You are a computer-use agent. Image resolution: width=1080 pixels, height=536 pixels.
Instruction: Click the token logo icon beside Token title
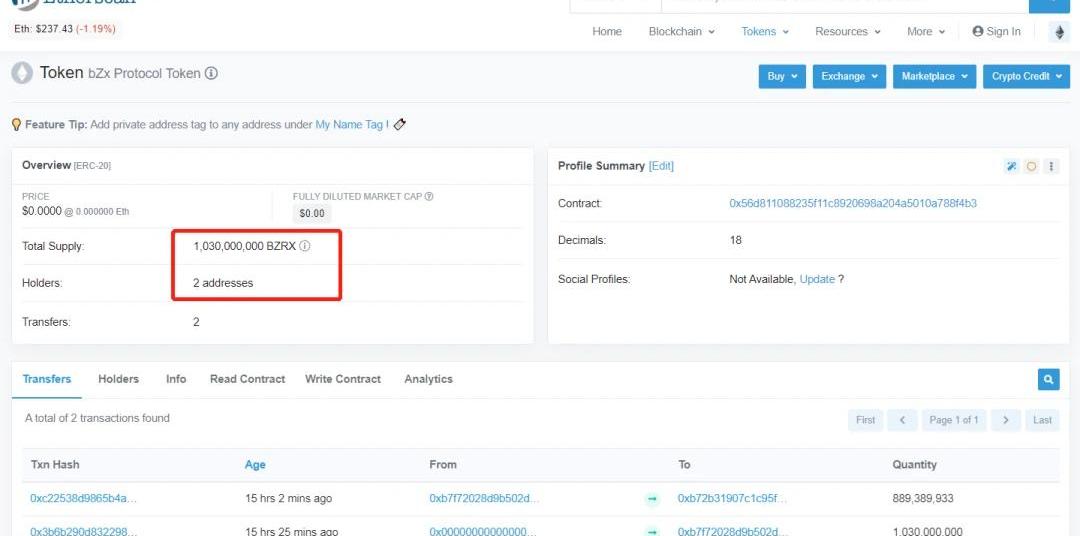[22, 74]
